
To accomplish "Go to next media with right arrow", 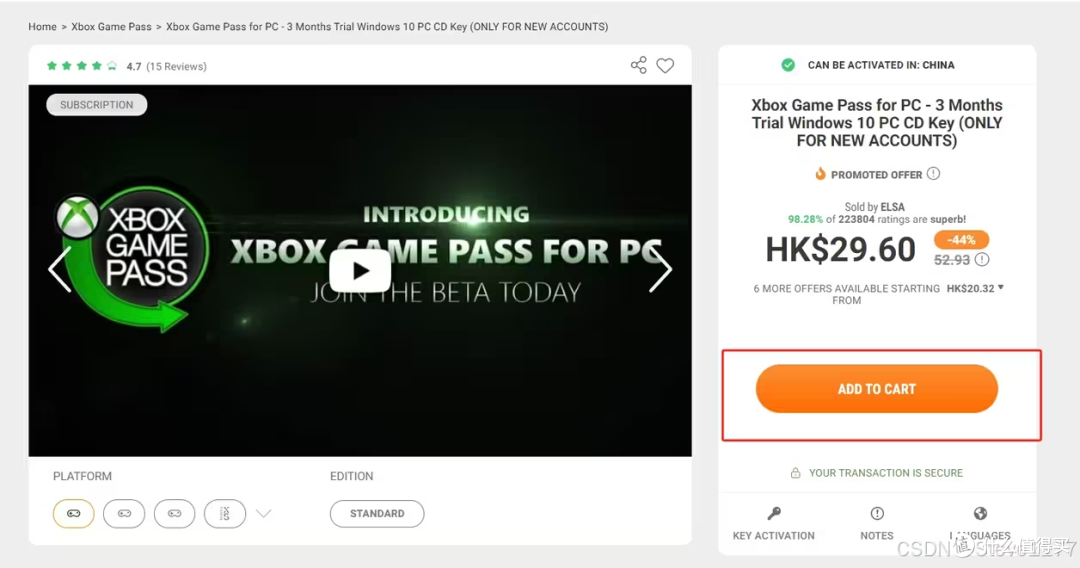I will 660,269.
